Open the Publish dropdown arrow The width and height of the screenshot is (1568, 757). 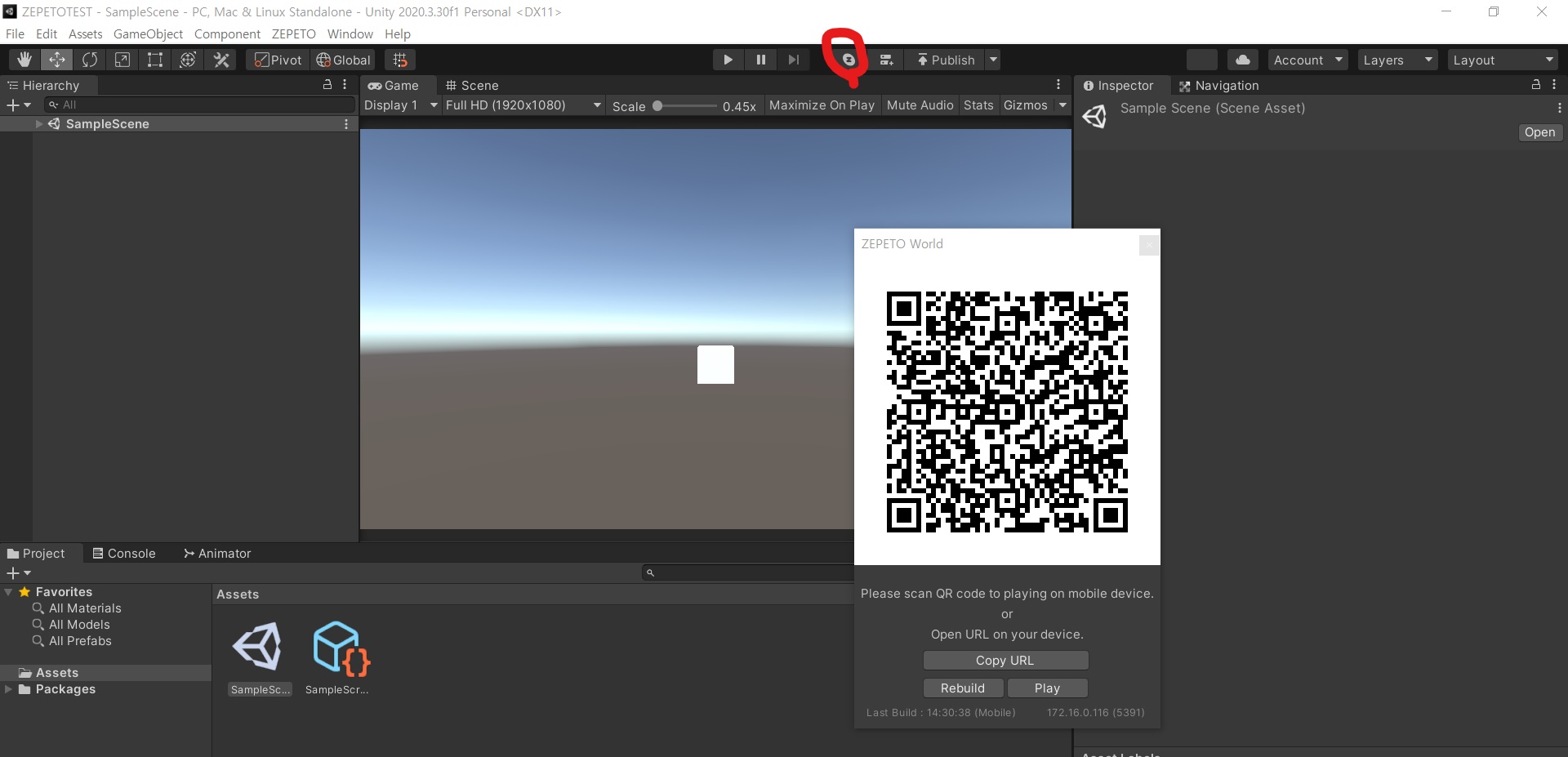993,60
